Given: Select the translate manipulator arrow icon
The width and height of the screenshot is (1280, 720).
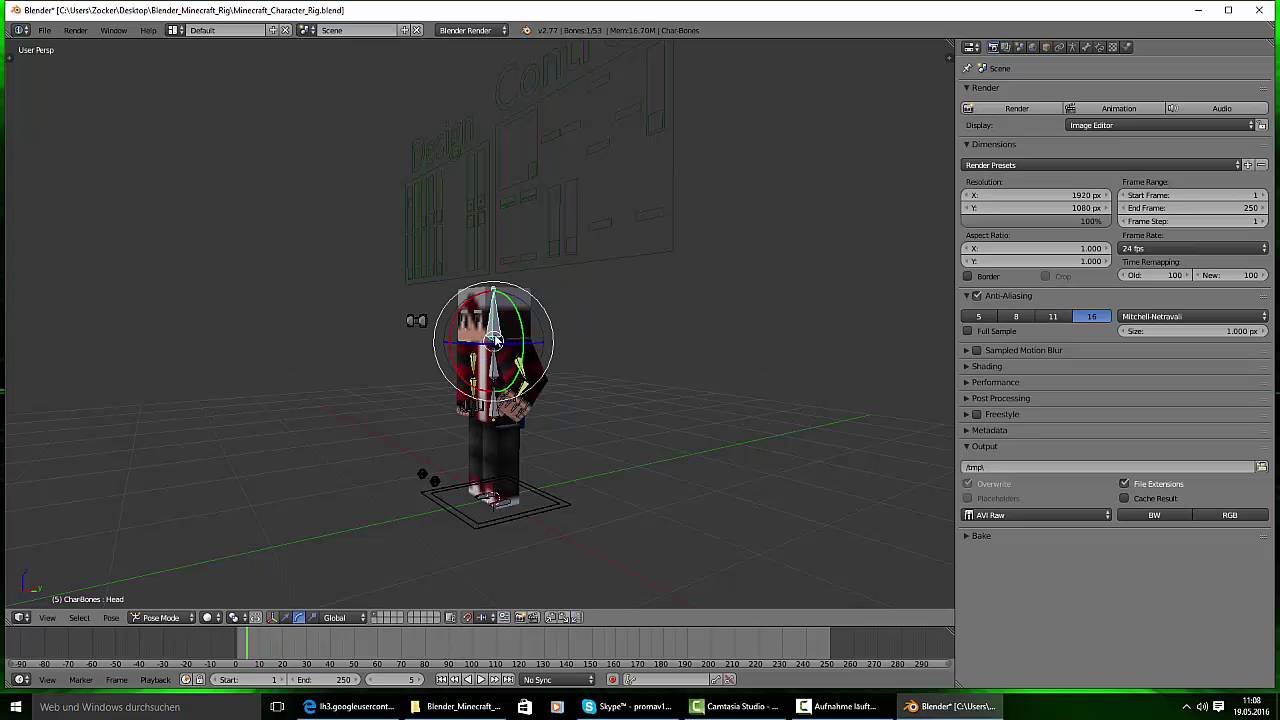Looking at the screenshot, I should 286,617.
